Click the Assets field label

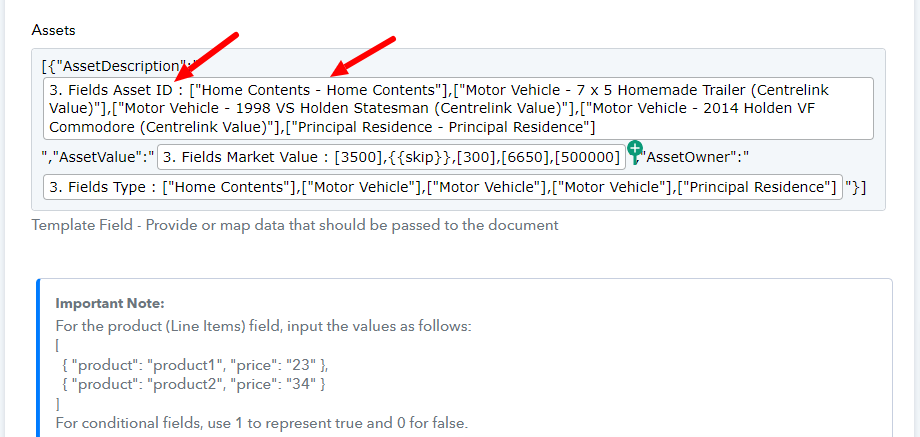pos(53,30)
